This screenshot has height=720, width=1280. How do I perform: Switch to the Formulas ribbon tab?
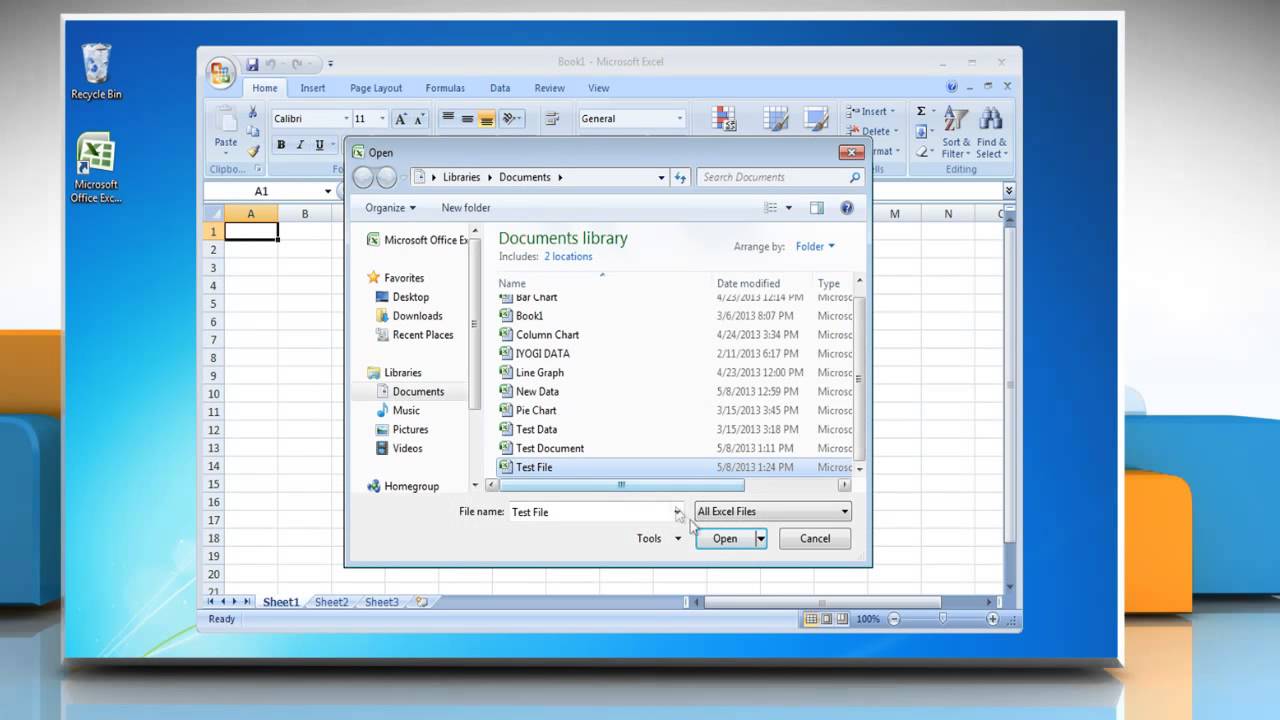click(445, 88)
